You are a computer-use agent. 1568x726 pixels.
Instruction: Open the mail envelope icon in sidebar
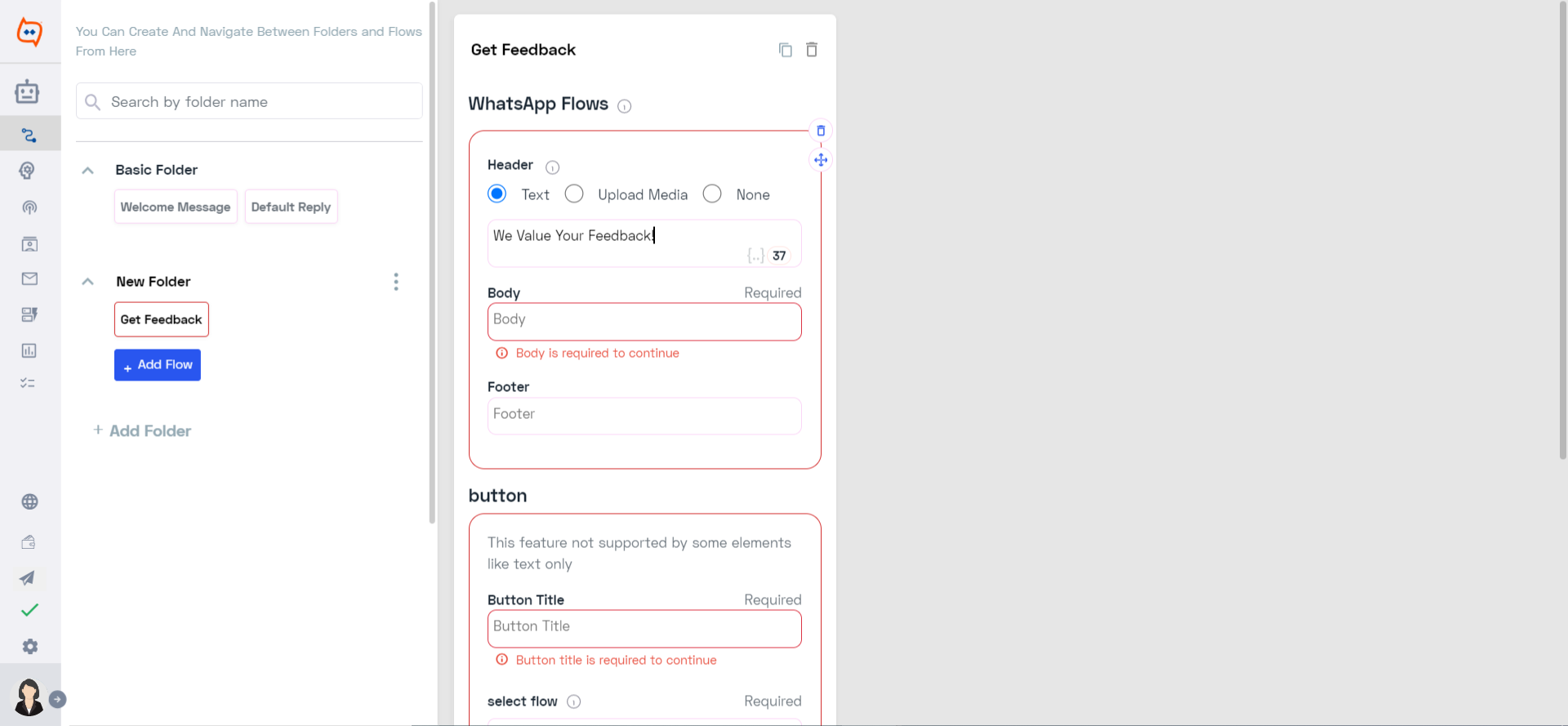[29, 278]
